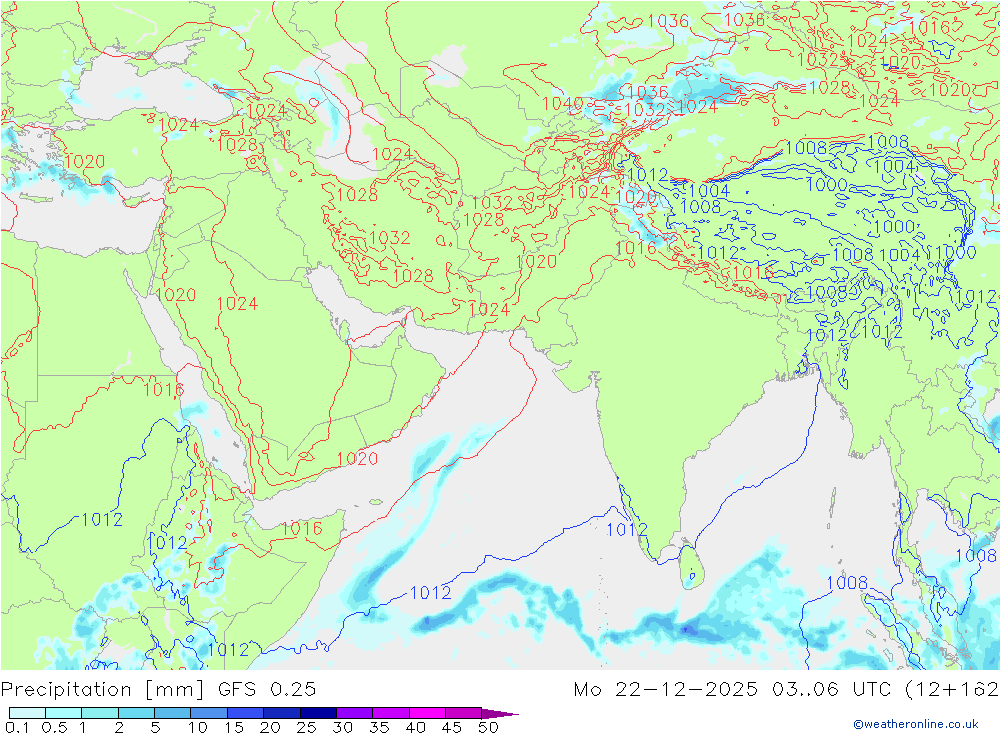Click the '45' legend value
The height and width of the screenshot is (733, 1000).
(452, 727)
